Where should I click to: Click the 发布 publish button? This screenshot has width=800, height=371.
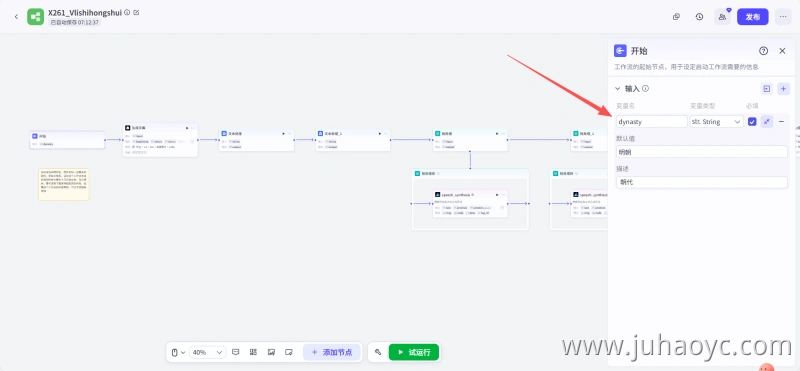pos(753,17)
